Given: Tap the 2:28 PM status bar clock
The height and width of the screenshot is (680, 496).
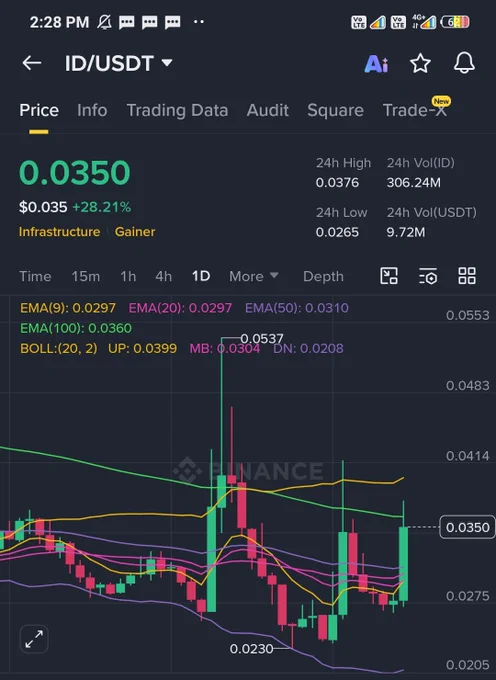Looking at the screenshot, I should (59, 22).
